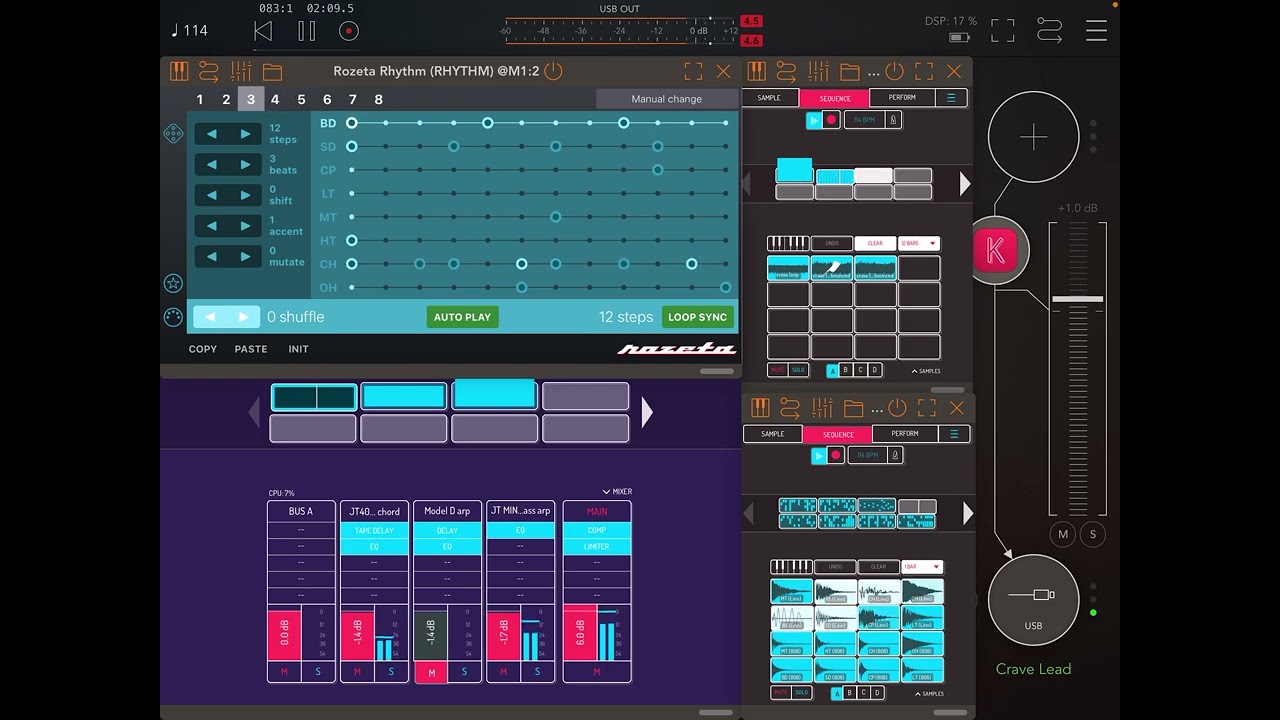The height and width of the screenshot is (720, 1280).
Task: Toggle power icon in upper sampler window
Action: (x=894, y=72)
